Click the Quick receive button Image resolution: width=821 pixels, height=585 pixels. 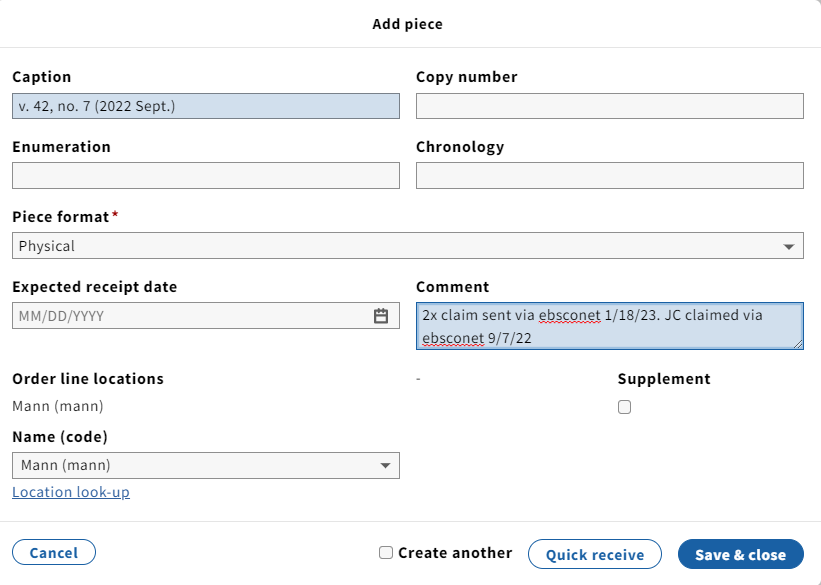(595, 554)
